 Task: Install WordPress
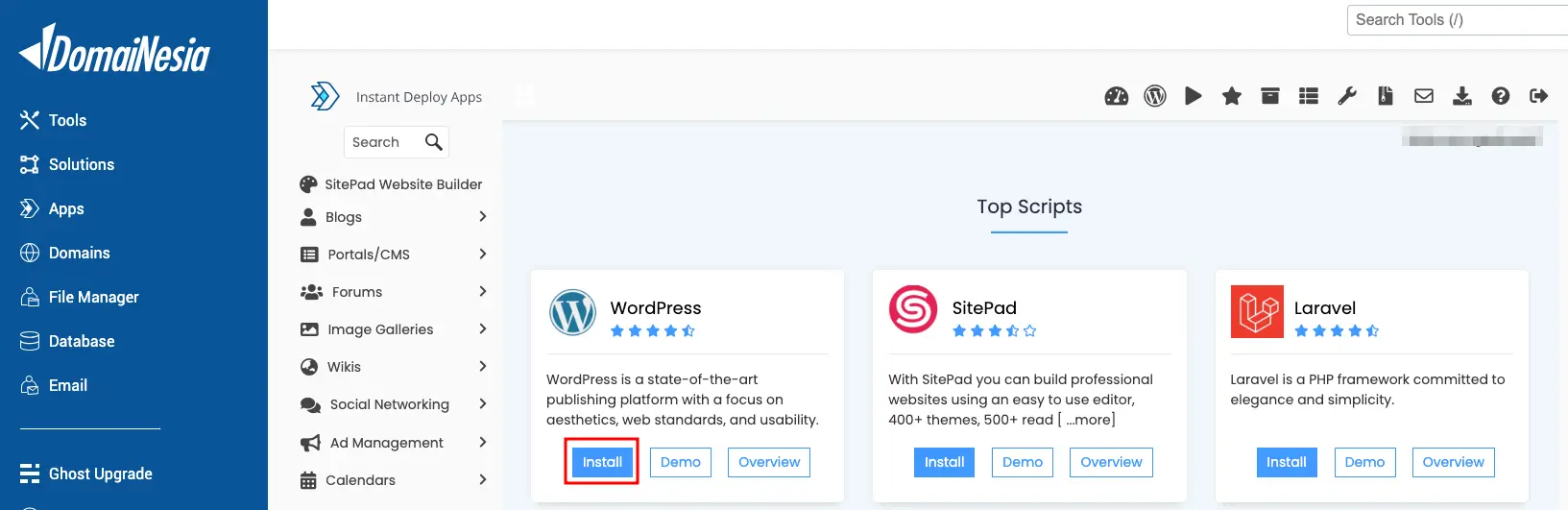(602, 462)
